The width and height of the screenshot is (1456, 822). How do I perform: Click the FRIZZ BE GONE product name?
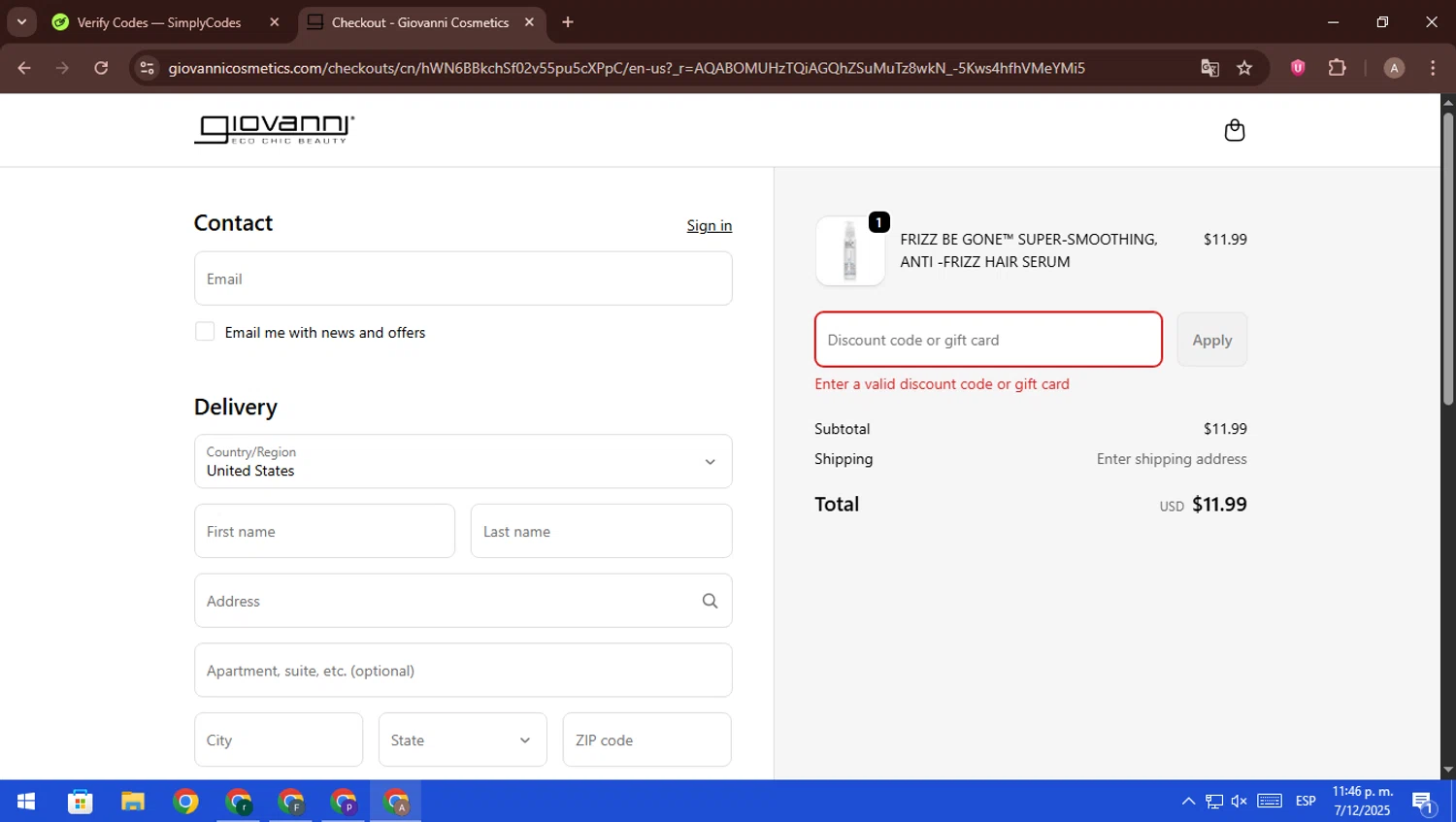tap(1029, 250)
